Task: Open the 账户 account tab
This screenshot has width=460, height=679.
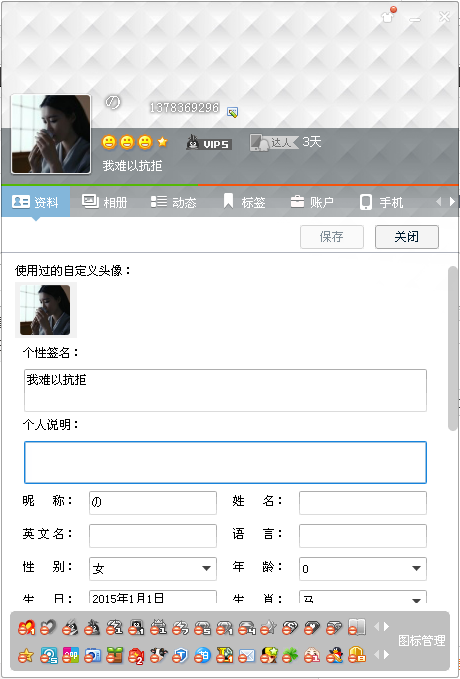Action: pyautogui.click(x=312, y=202)
